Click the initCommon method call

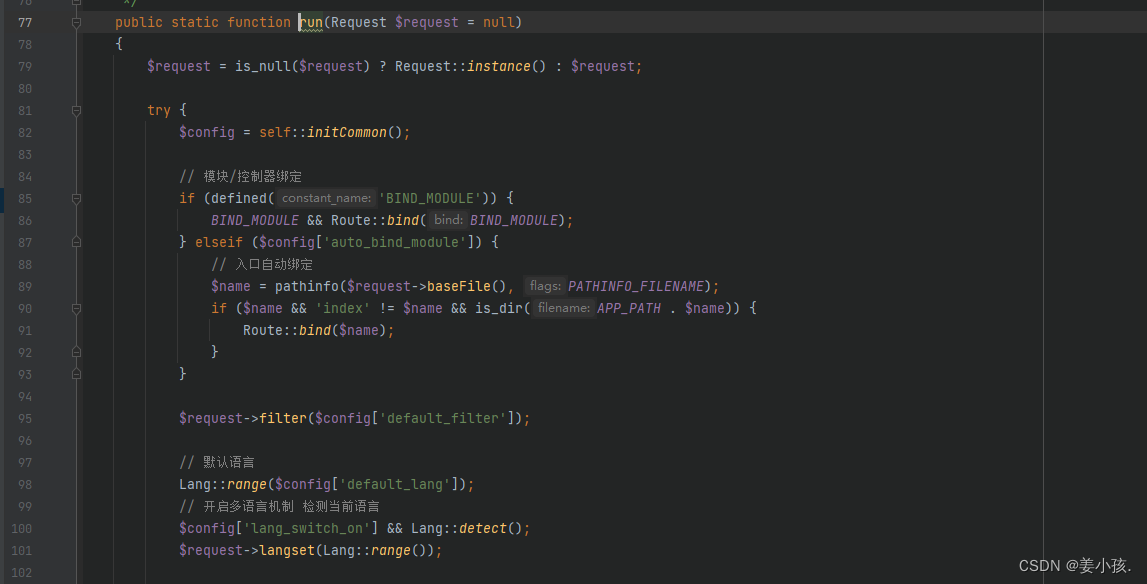point(347,132)
